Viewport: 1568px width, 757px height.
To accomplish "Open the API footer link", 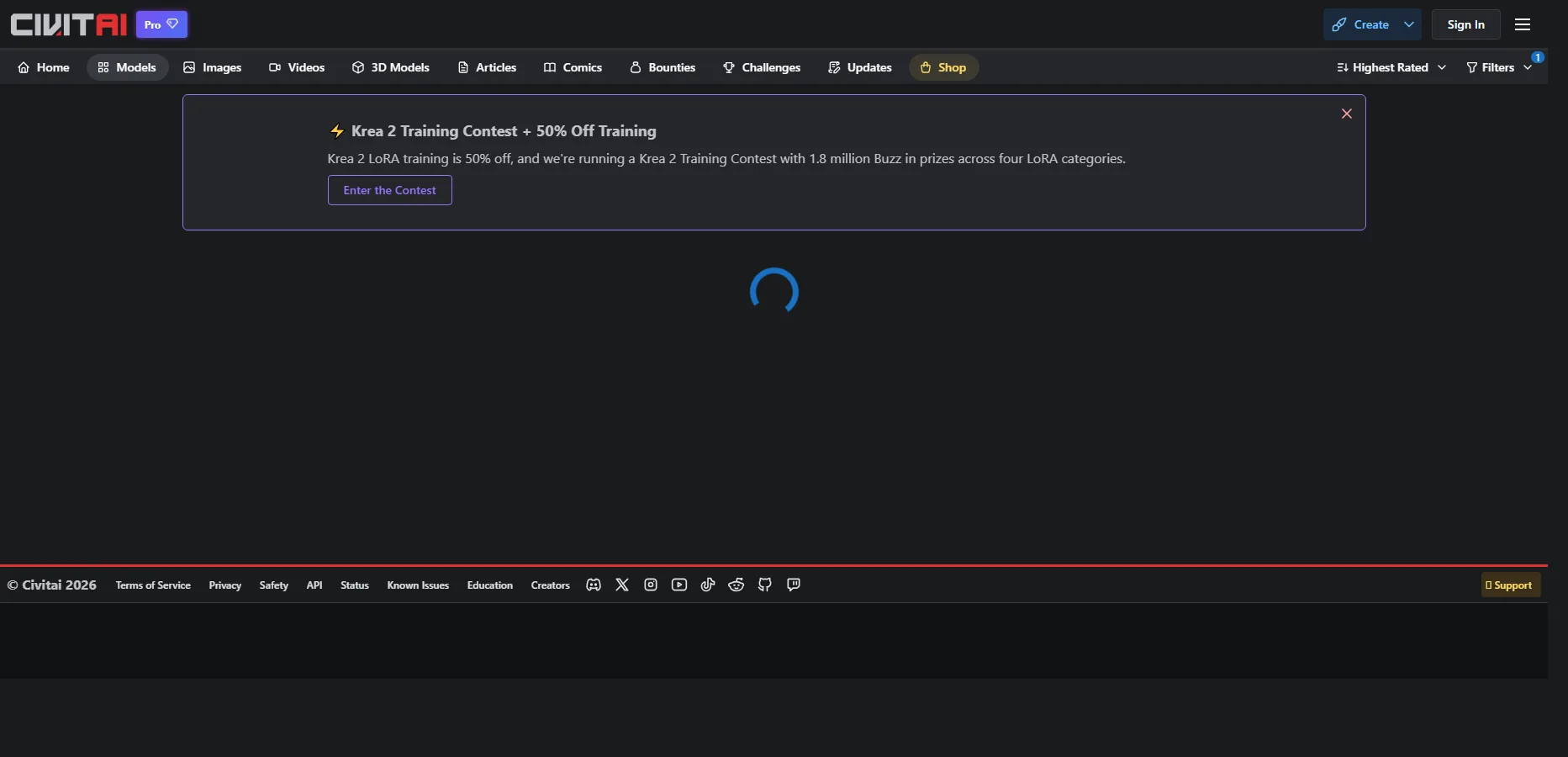I will coord(314,585).
